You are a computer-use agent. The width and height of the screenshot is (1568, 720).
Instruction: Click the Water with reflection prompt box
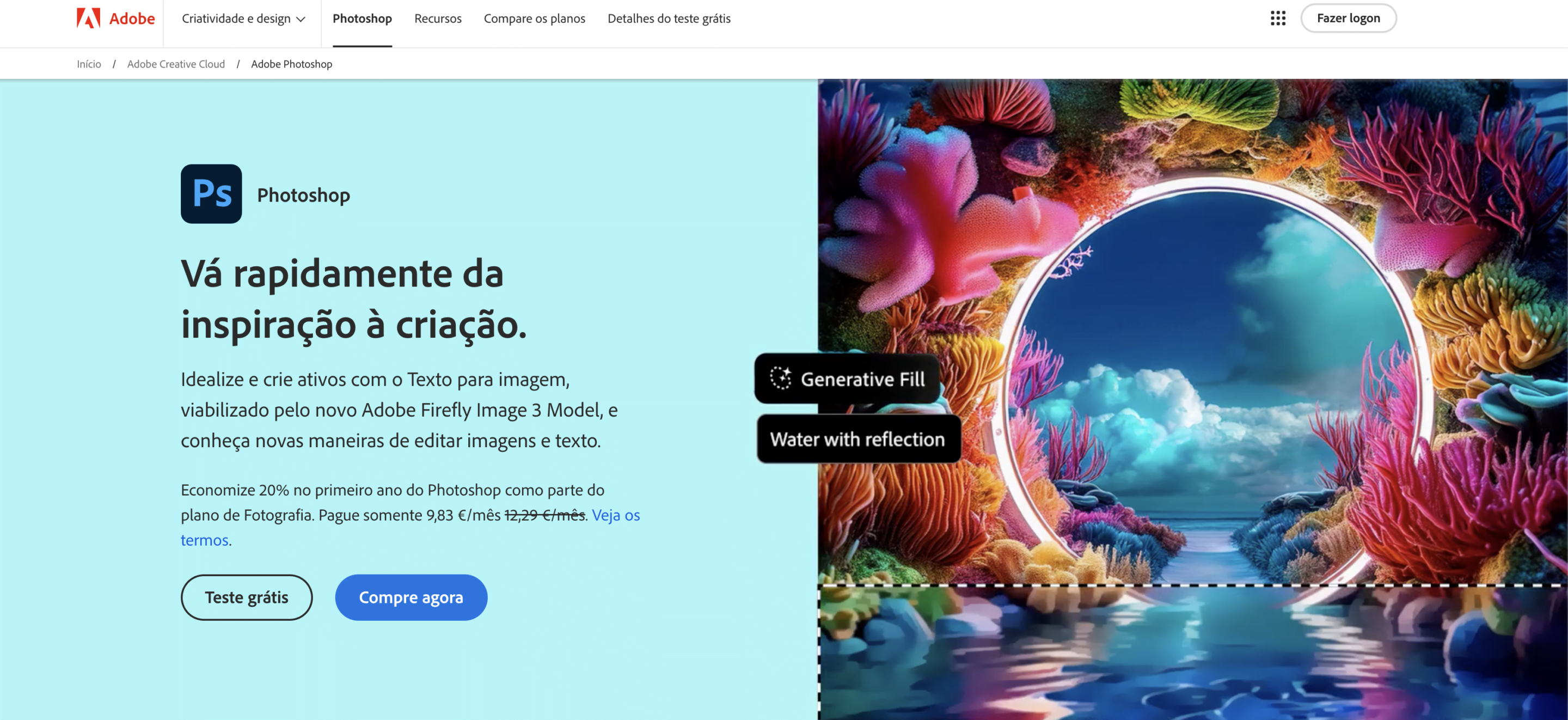click(858, 438)
